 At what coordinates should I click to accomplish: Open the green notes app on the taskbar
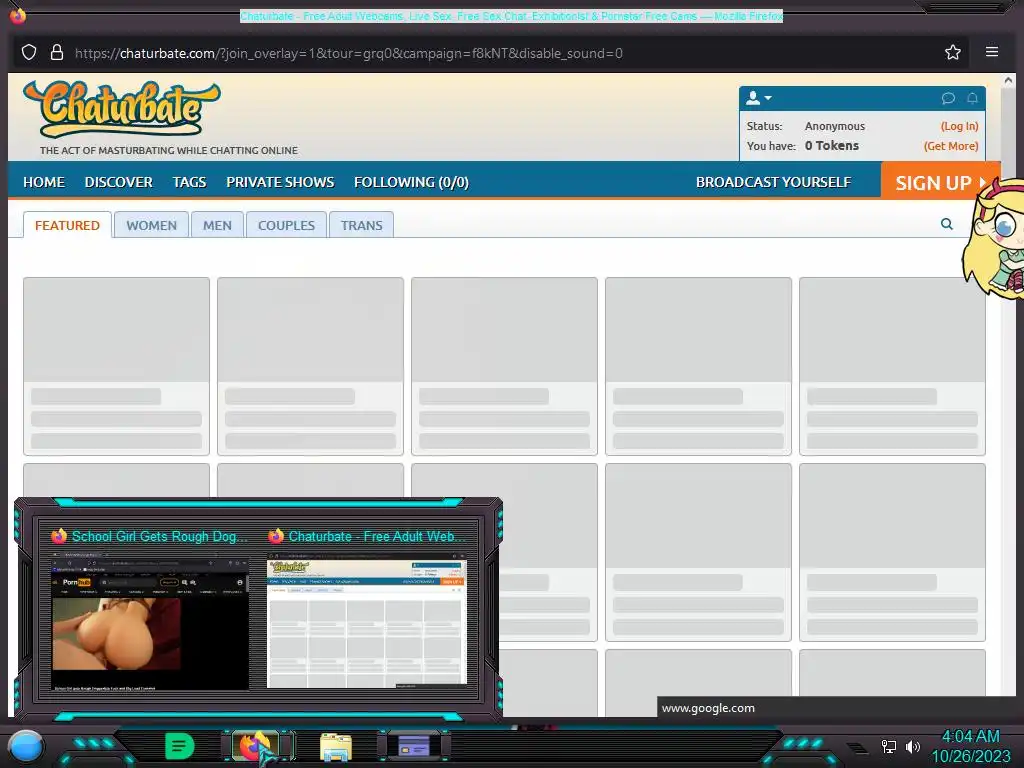178,746
